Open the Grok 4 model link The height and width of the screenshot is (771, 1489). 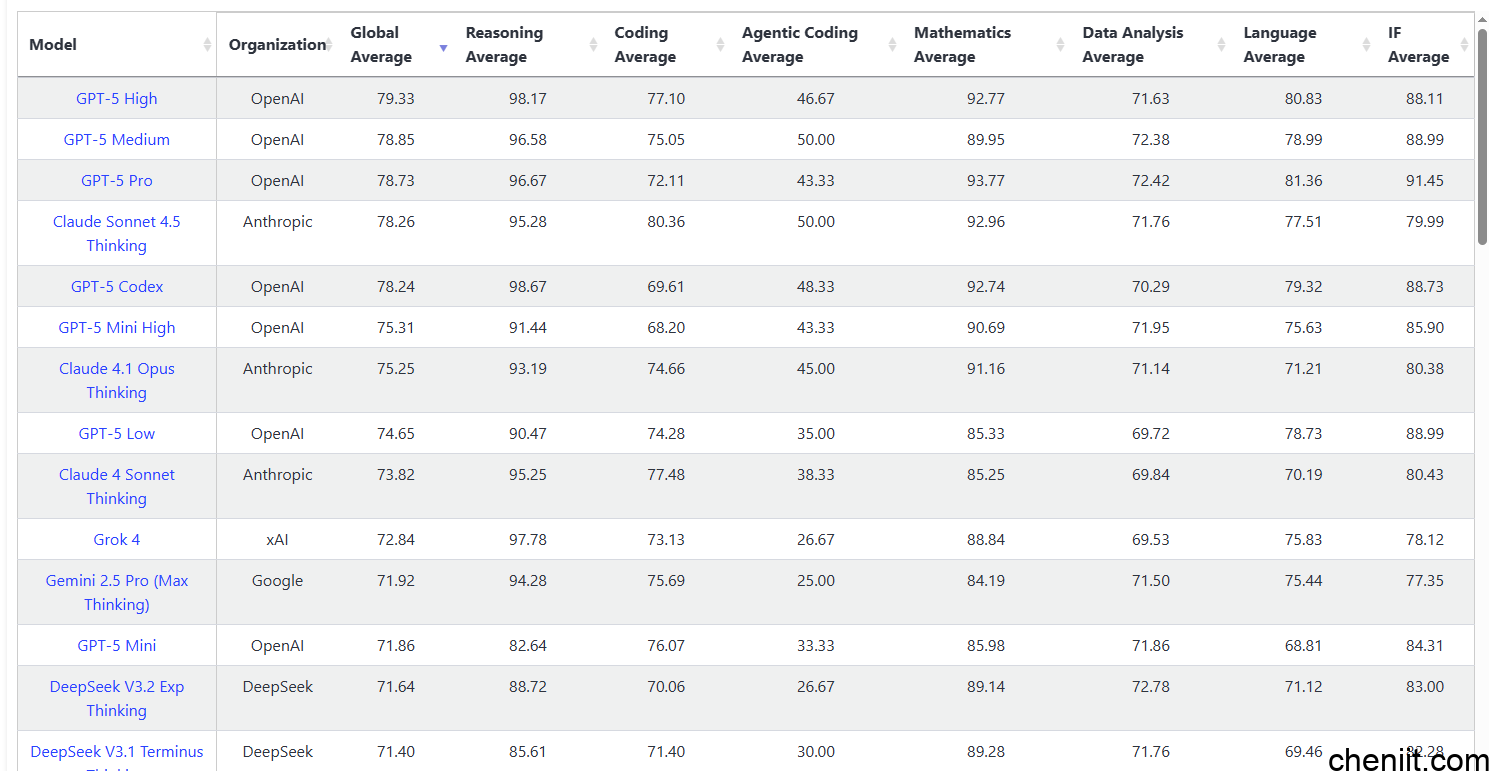[x=117, y=540]
